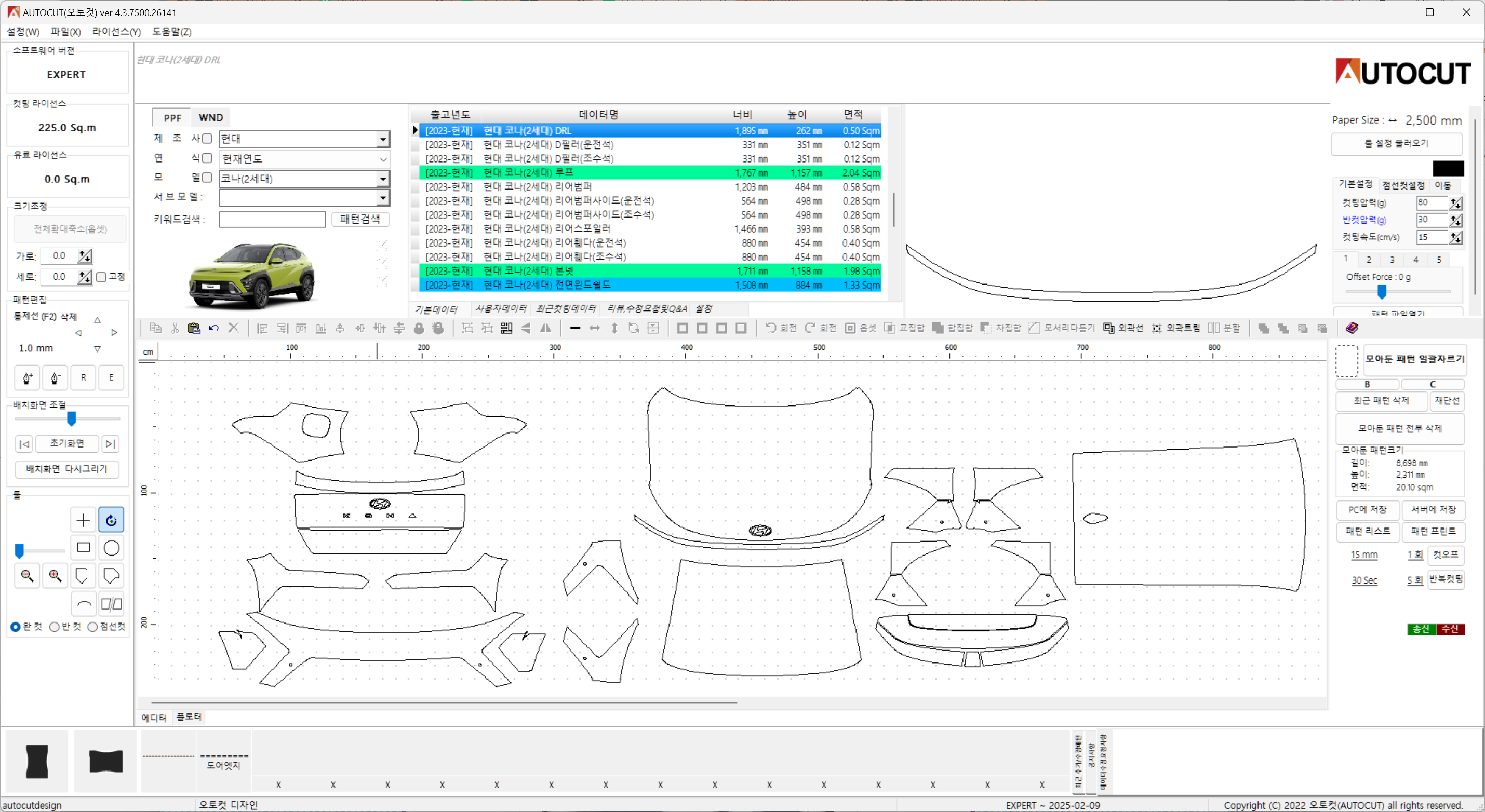The image size is (1485, 812).
Task: Open the 파일(X) menu
Action: point(66,32)
